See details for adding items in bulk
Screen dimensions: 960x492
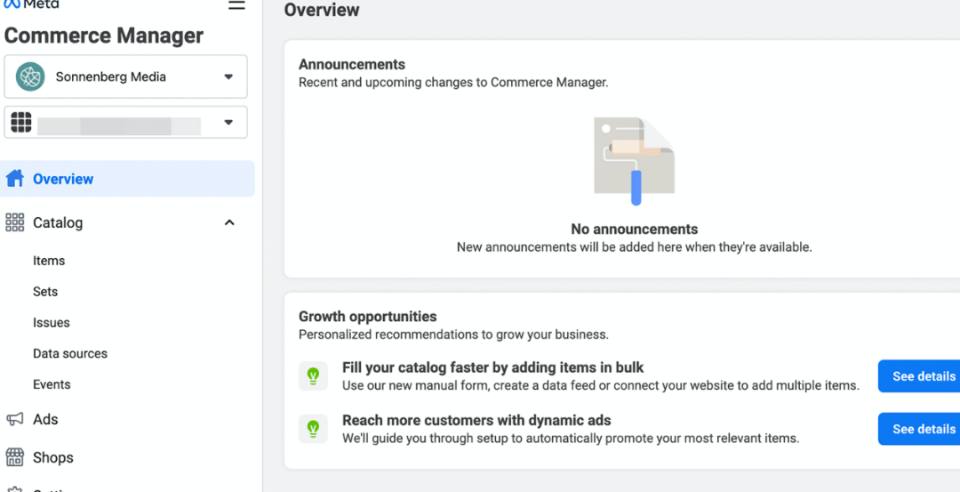[x=919, y=376]
